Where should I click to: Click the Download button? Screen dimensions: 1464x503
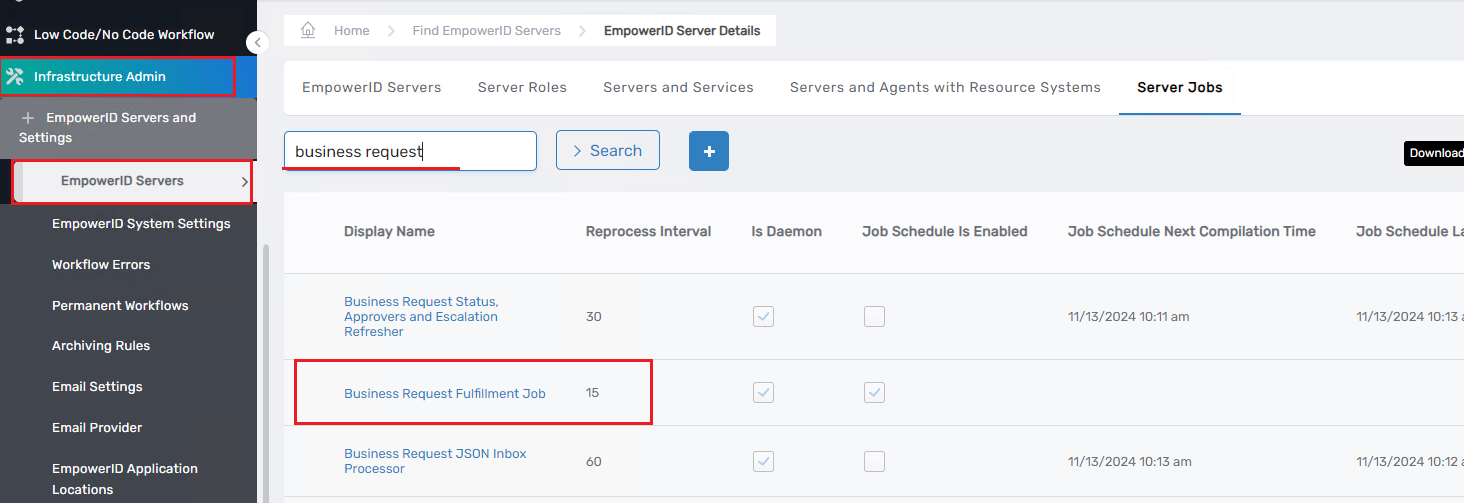[x=1434, y=153]
